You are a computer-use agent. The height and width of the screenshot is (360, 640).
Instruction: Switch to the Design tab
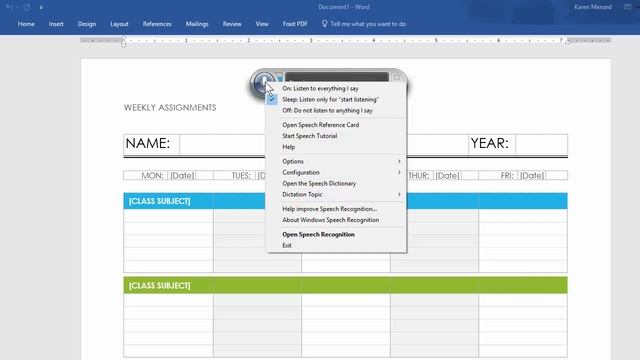coord(87,24)
